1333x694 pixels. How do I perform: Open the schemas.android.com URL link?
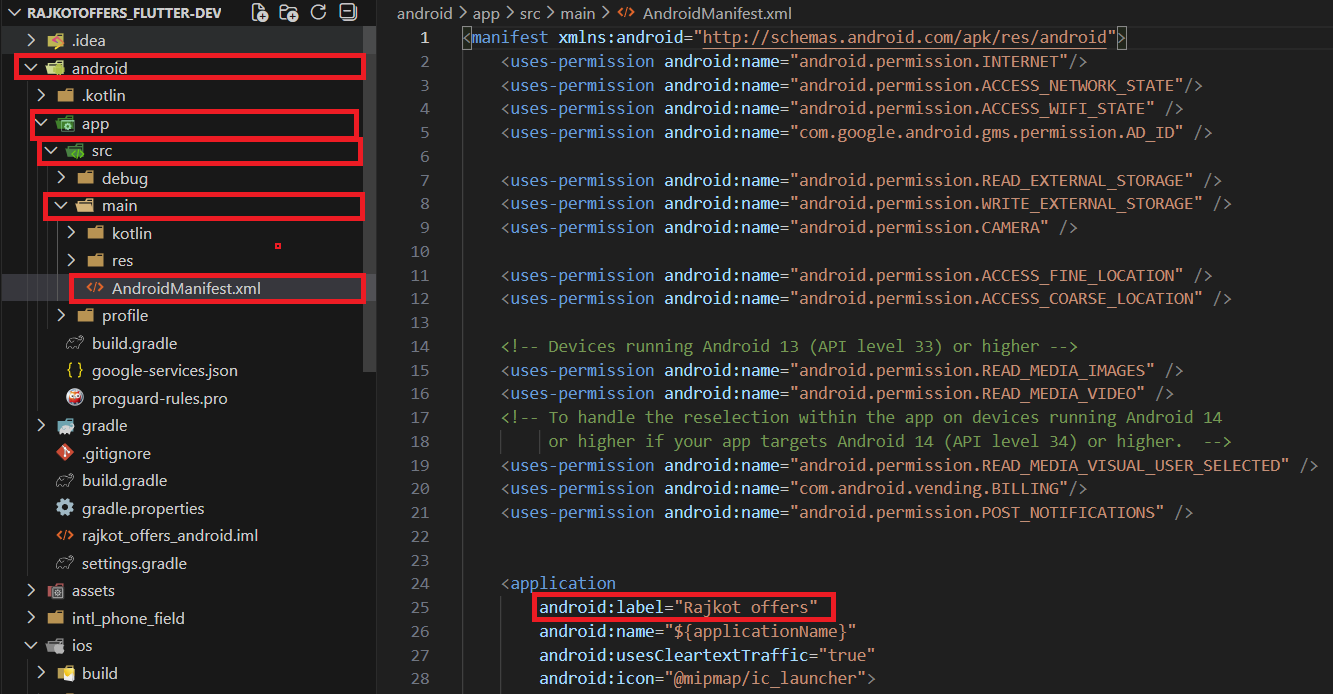pyautogui.click(x=909, y=38)
